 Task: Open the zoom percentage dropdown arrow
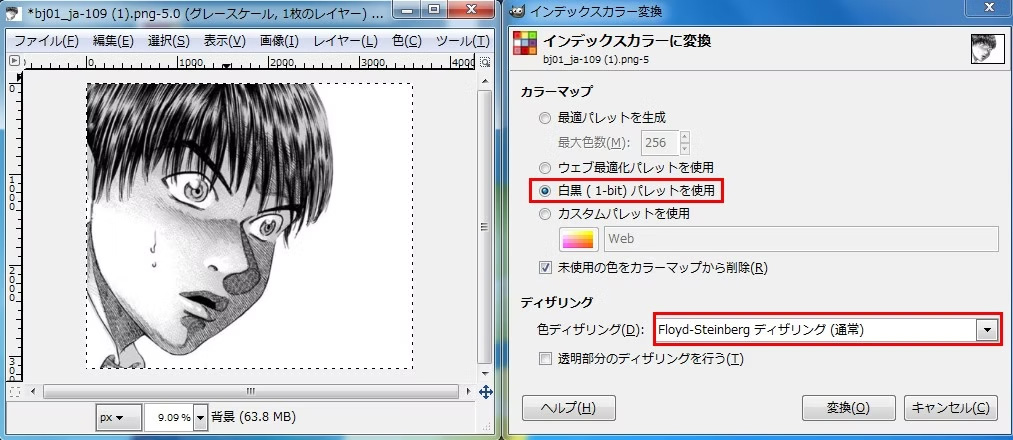click(x=200, y=417)
